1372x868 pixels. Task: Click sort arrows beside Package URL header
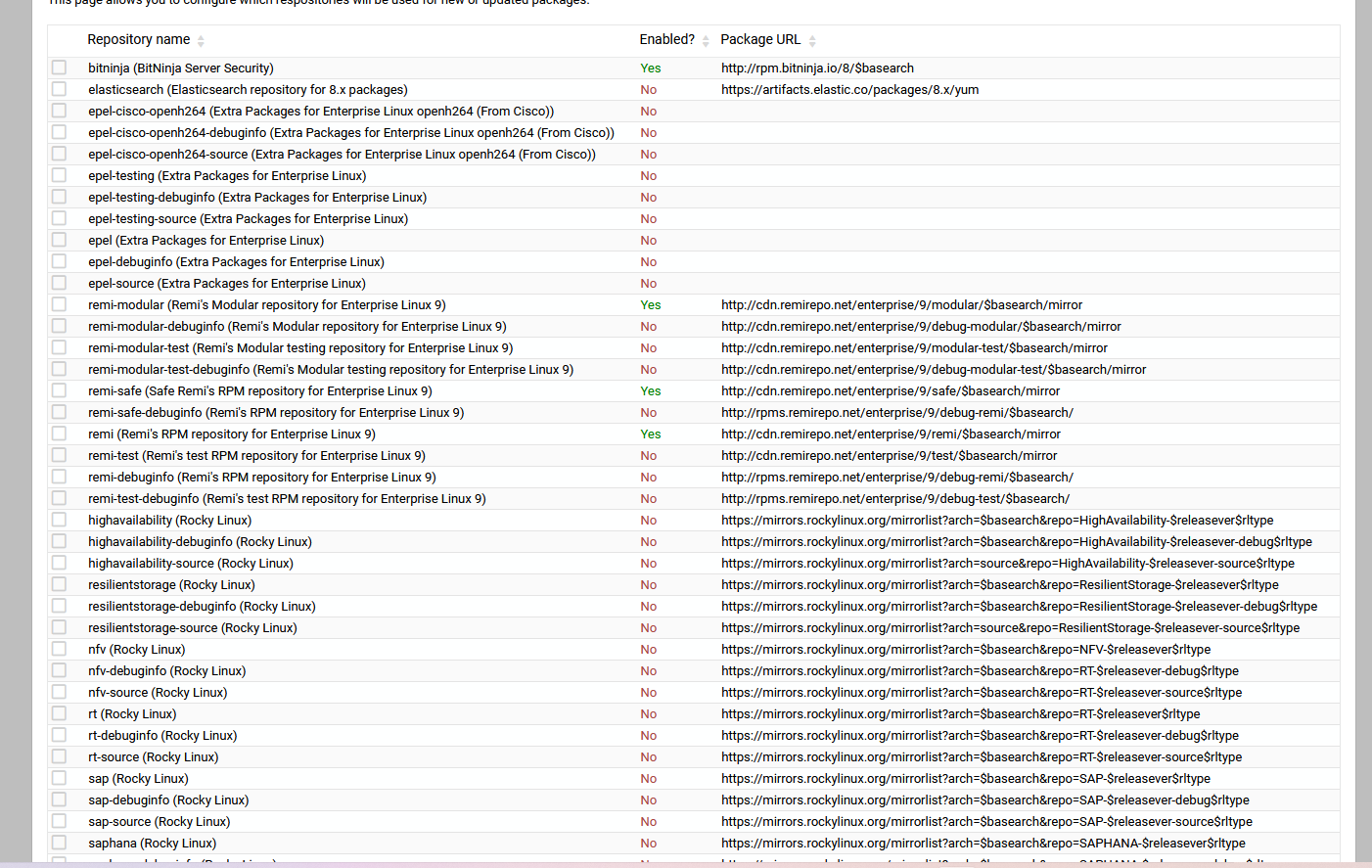click(812, 41)
